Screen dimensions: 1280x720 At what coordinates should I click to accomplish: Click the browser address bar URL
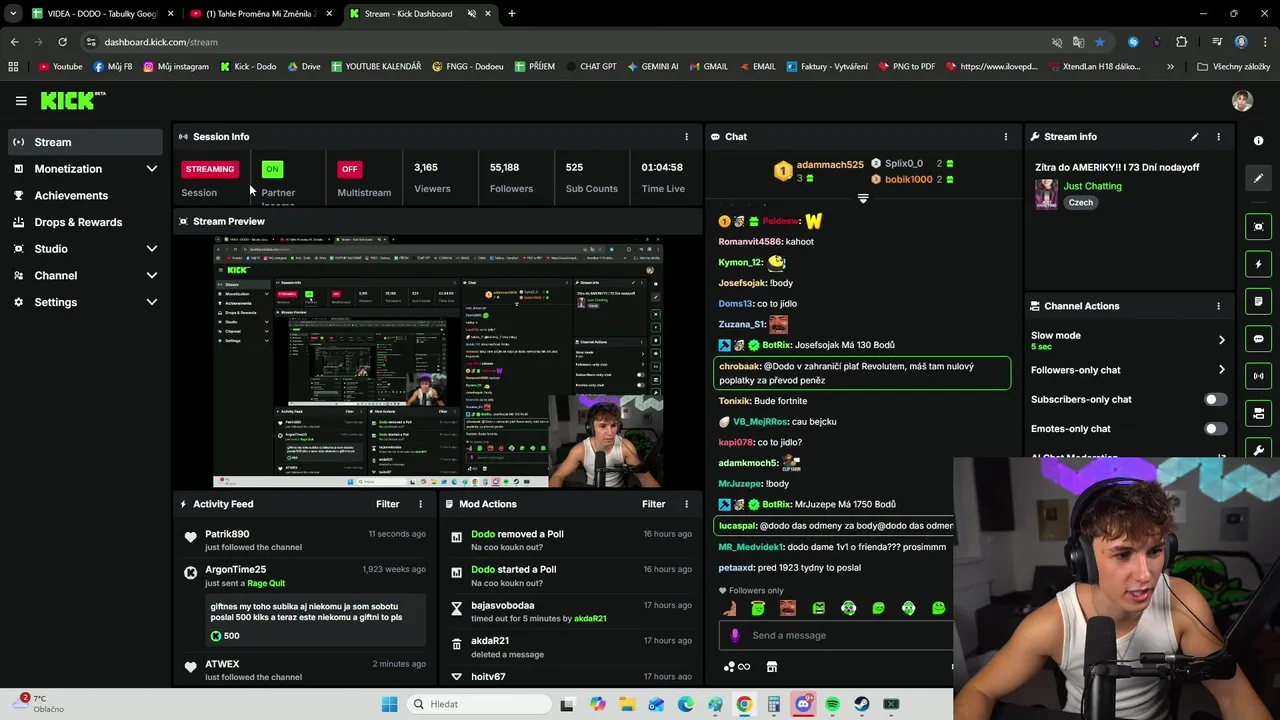[161, 42]
